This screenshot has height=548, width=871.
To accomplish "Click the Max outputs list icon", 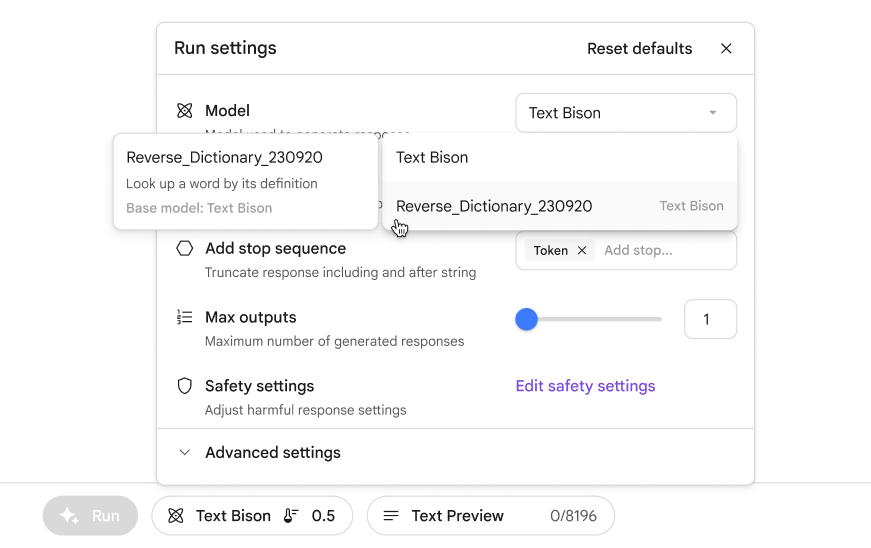I will coord(184,317).
